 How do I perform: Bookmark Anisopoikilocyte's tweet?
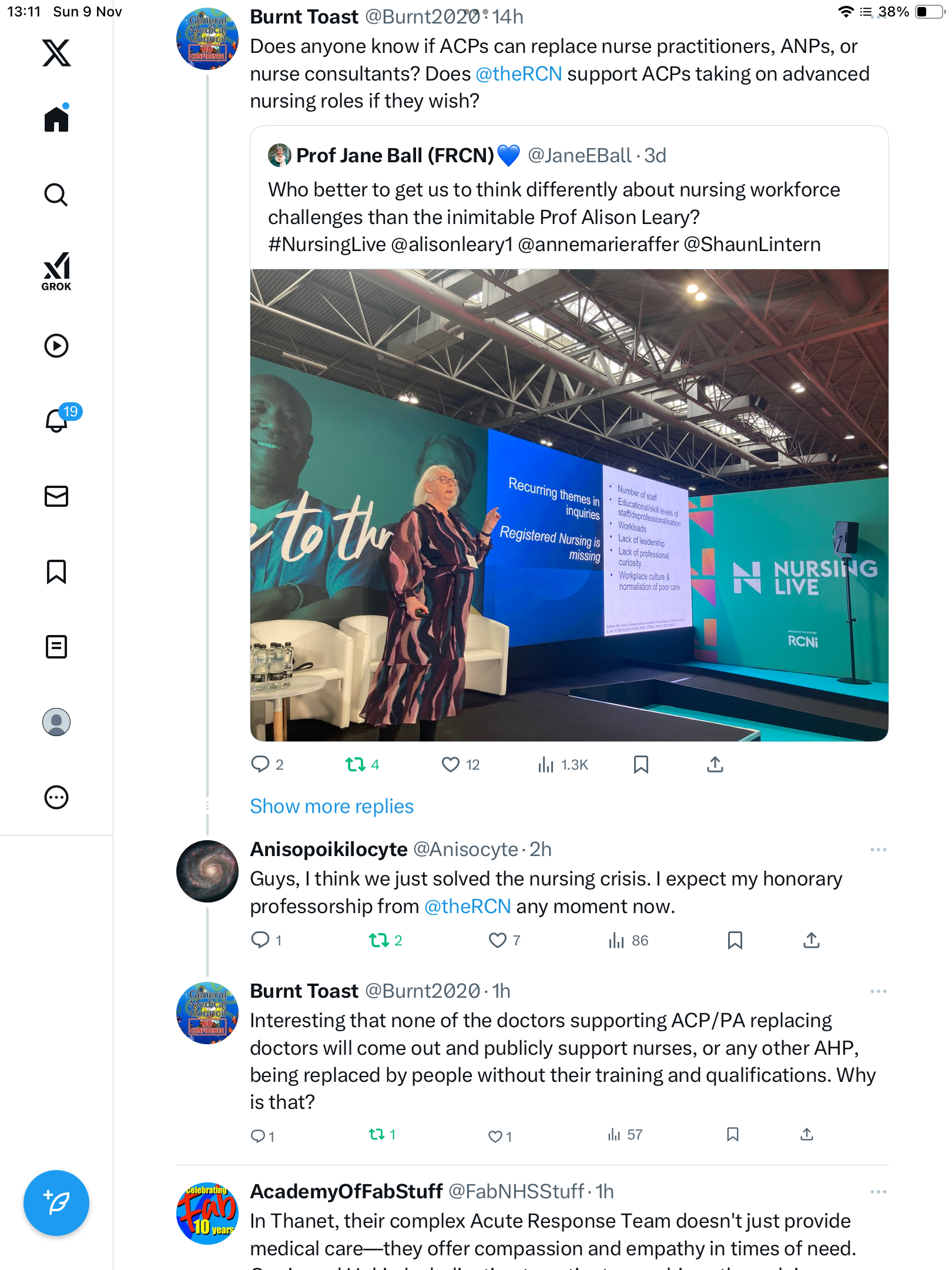[x=735, y=940]
